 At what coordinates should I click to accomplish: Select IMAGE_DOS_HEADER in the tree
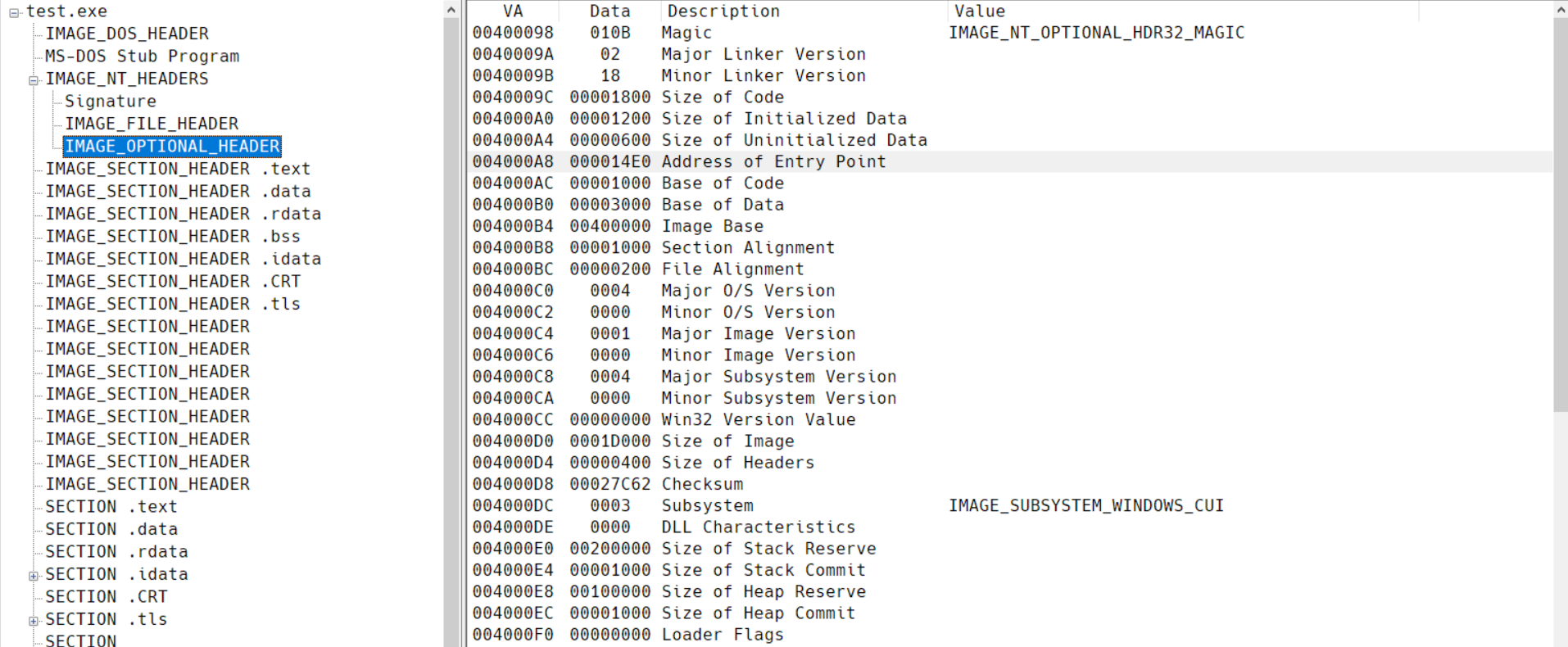pyautogui.click(x=127, y=34)
